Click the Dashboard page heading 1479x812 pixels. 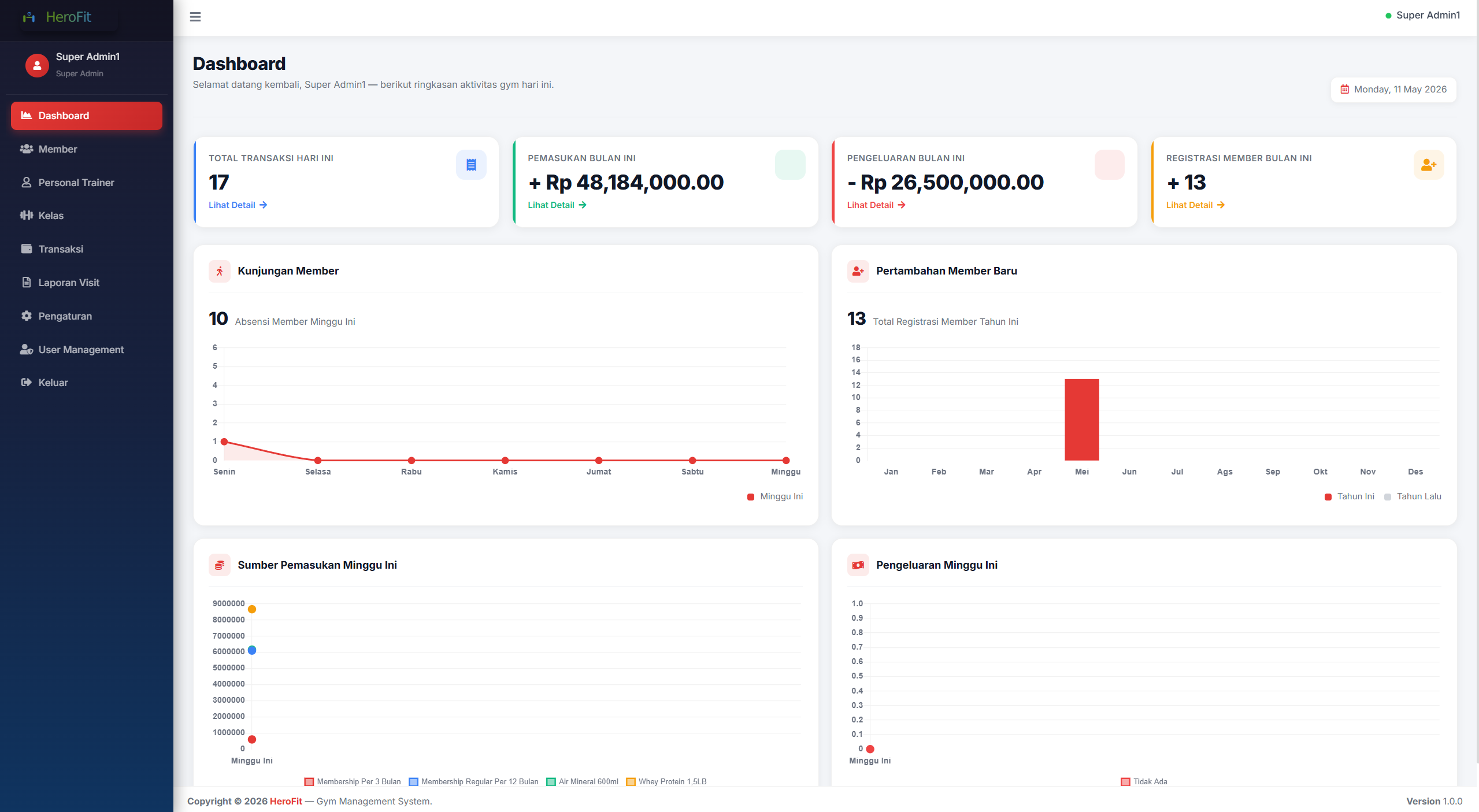[239, 64]
